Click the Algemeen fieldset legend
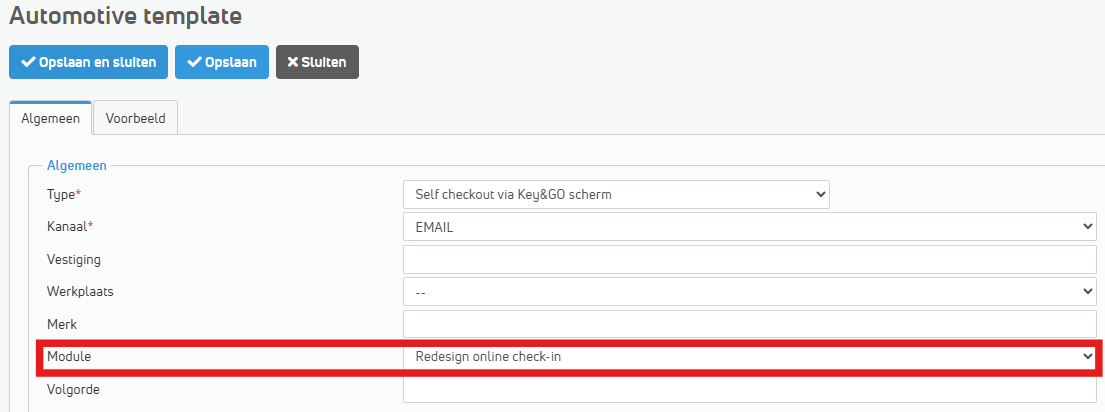Viewport: 1105px width, 412px height. coord(76,165)
